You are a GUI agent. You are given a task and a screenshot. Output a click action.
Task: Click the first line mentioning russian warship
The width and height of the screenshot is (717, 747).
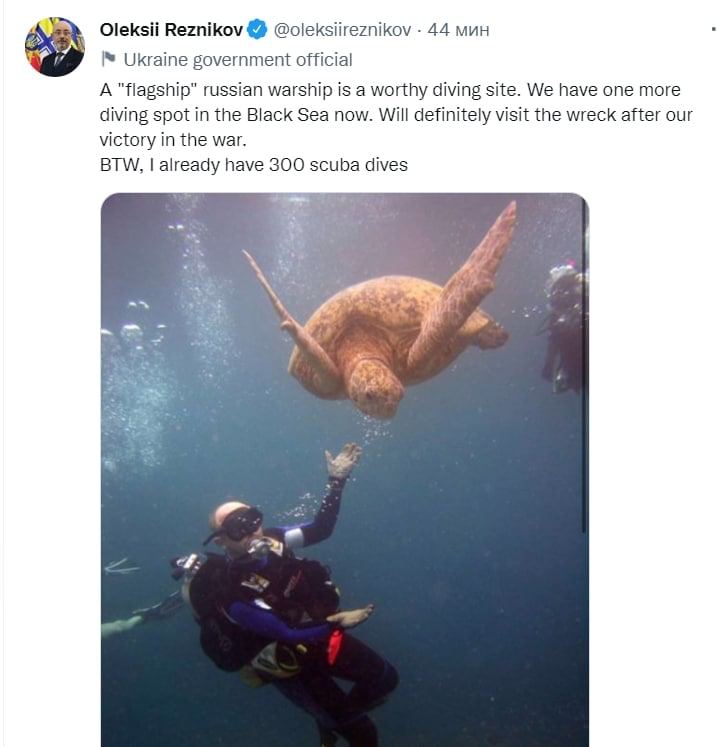[390, 90]
